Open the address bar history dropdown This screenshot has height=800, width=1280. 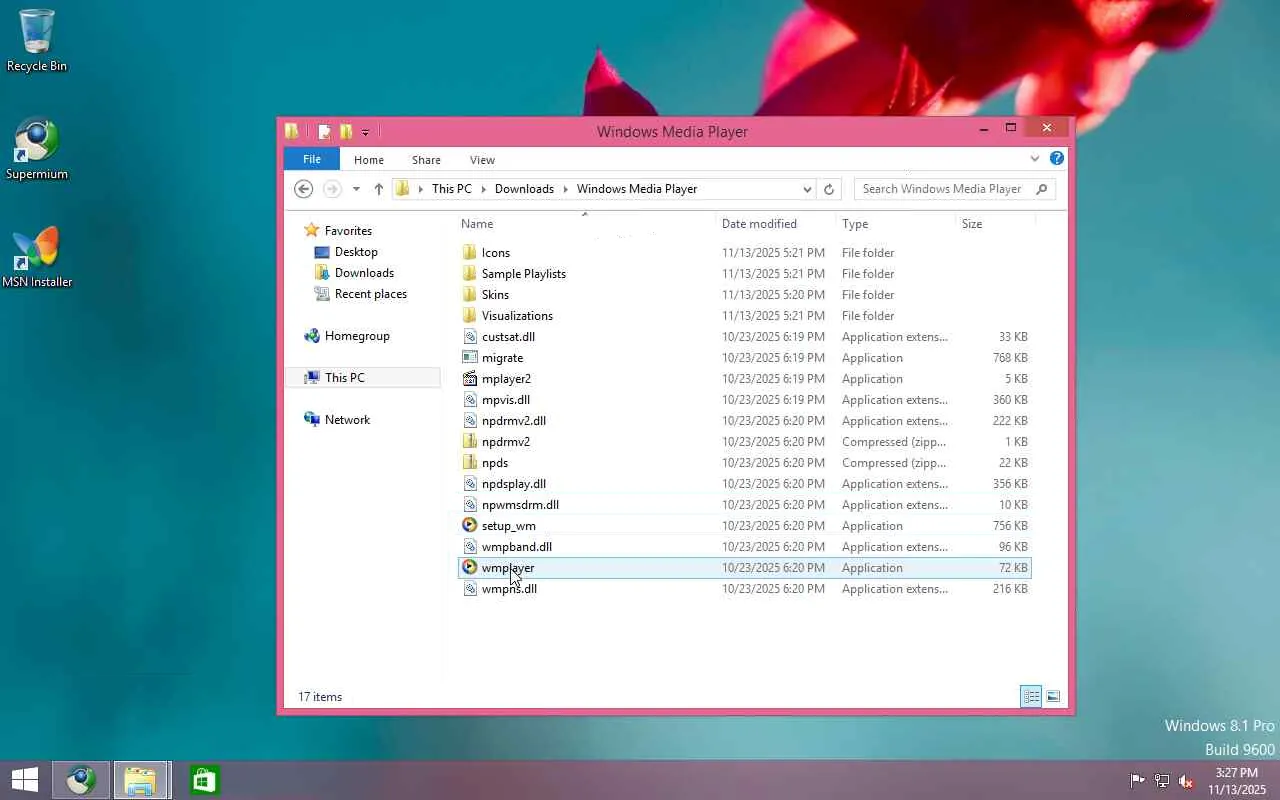[x=807, y=189]
